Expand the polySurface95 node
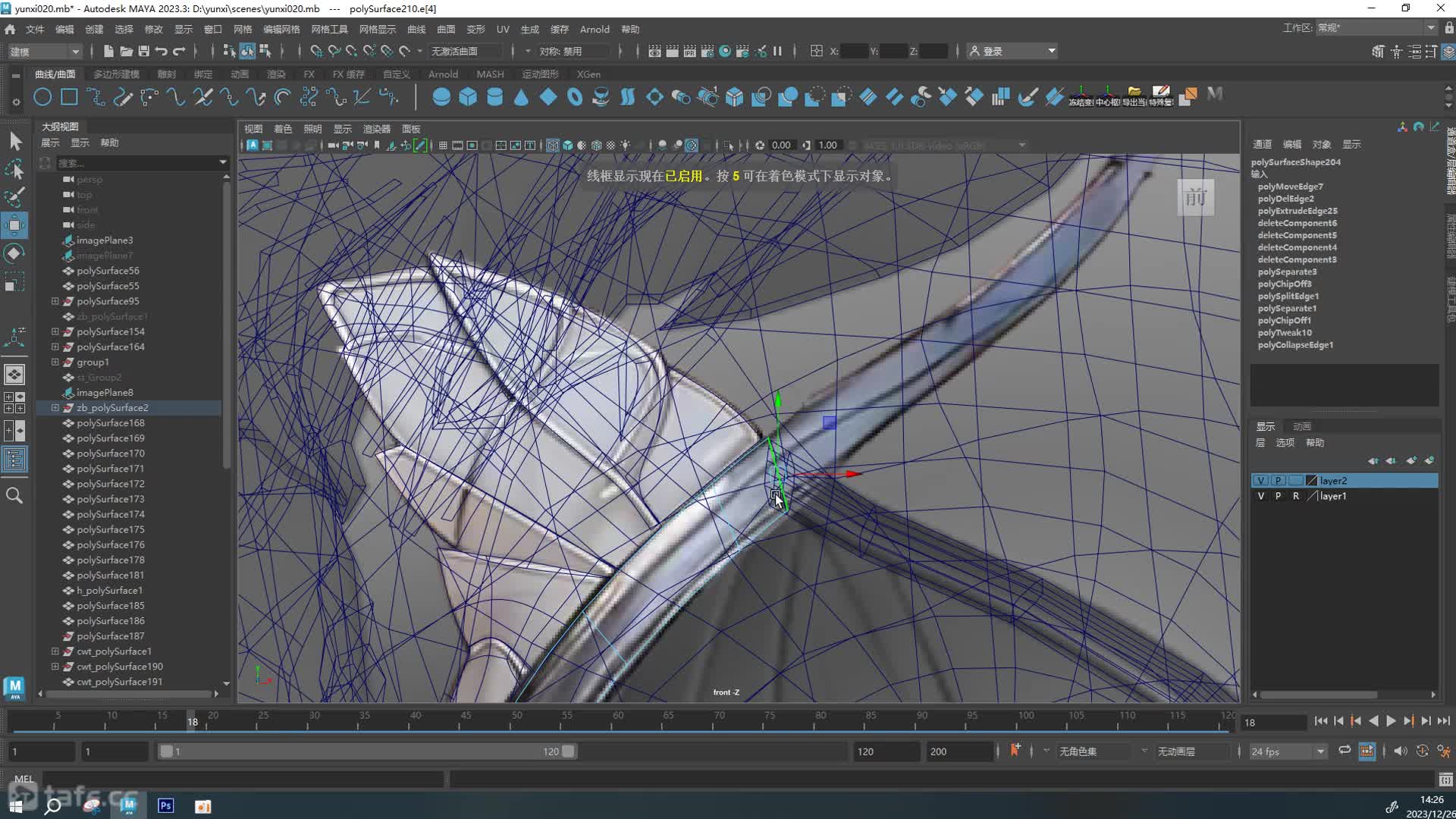Screen dimensions: 1456x819 click(55, 301)
